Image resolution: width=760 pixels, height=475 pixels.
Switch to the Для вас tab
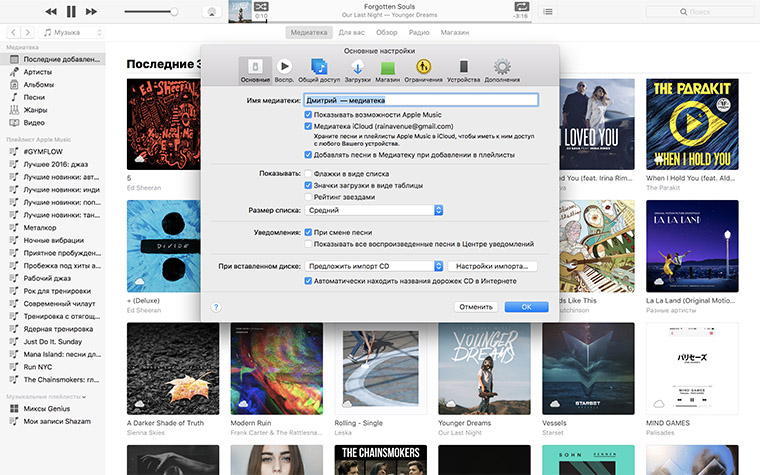pyautogui.click(x=351, y=32)
